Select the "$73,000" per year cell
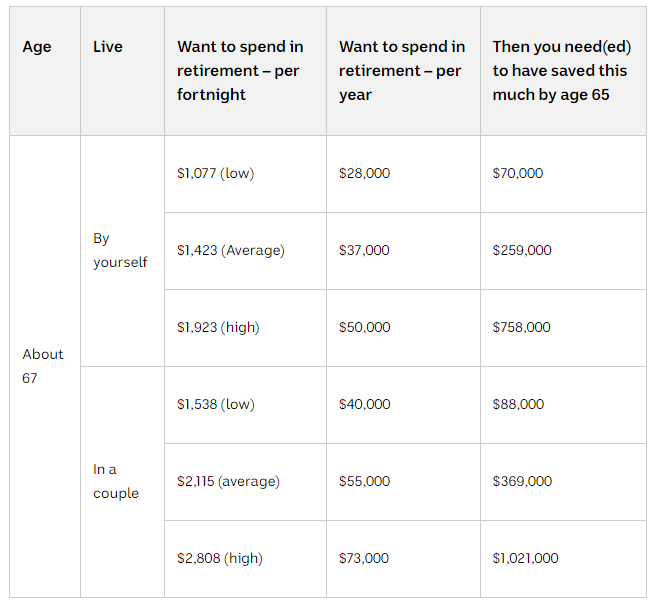This screenshot has height=609, width=652. coord(365,558)
